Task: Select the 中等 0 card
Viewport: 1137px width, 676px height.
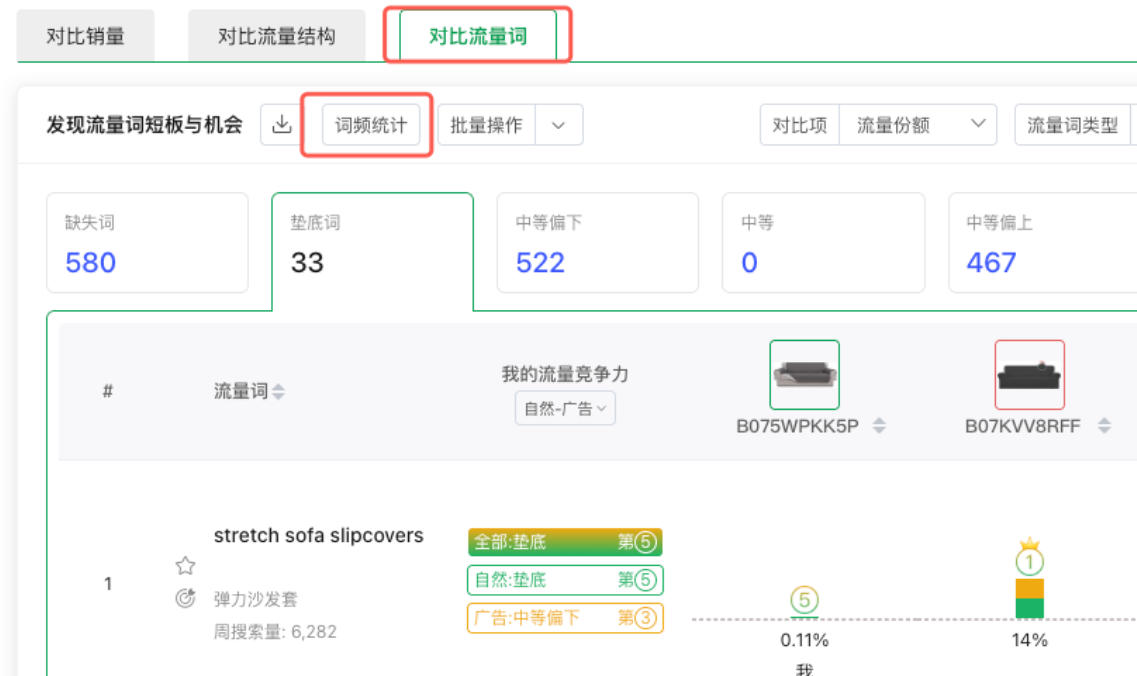Action: pyautogui.click(x=823, y=243)
